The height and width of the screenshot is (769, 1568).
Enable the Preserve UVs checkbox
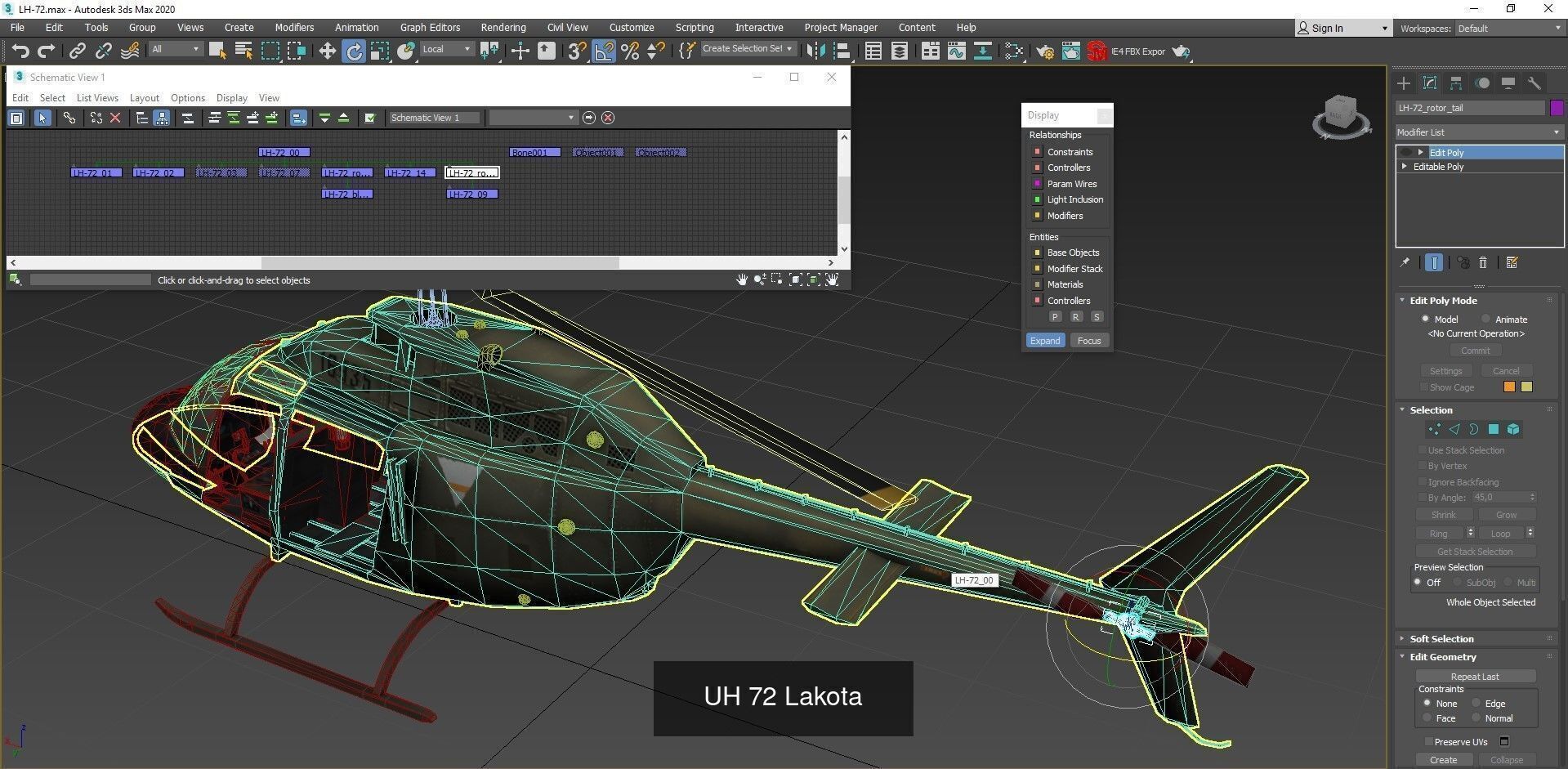click(1428, 741)
